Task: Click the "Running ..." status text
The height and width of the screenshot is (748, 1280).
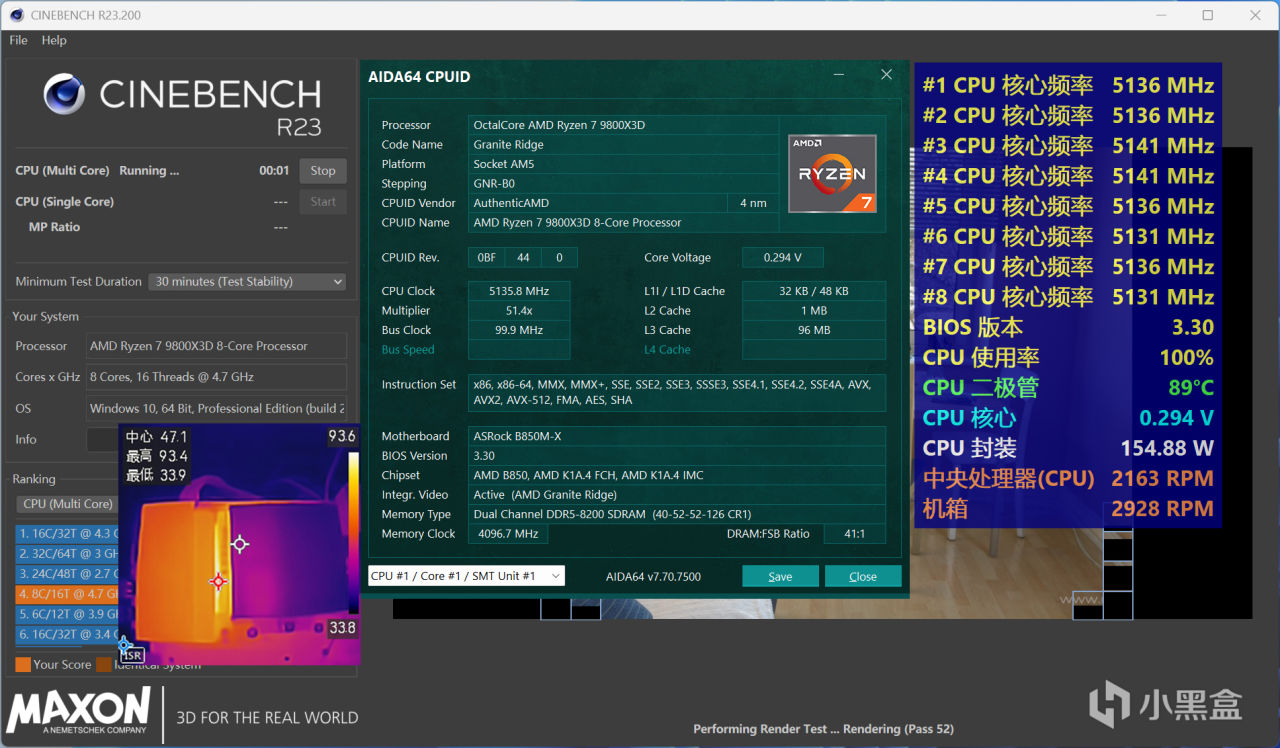Action: coord(149,171)
